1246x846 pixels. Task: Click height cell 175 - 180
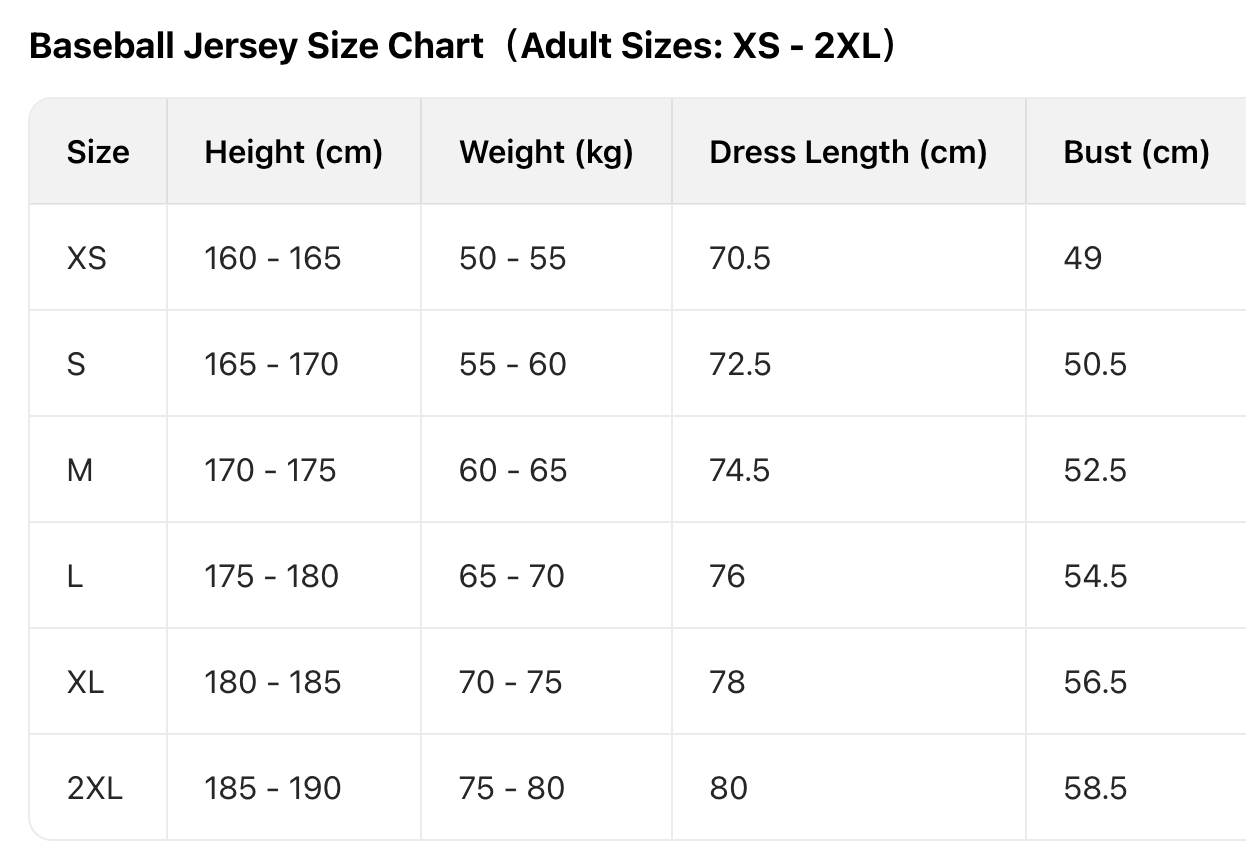click(271, 576)
